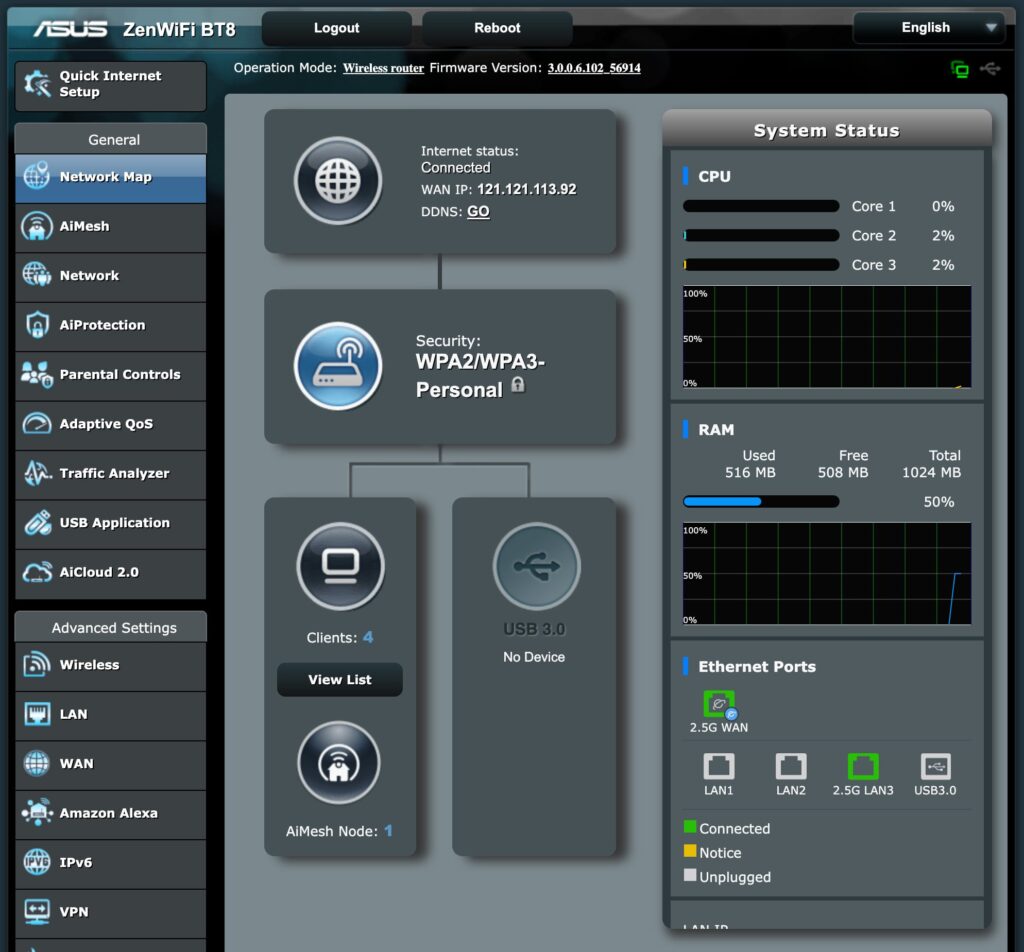Click the RAM Free 508 MB value
Screen dimensions: 1024x952
pyautogui.click(x=843, y=472)
